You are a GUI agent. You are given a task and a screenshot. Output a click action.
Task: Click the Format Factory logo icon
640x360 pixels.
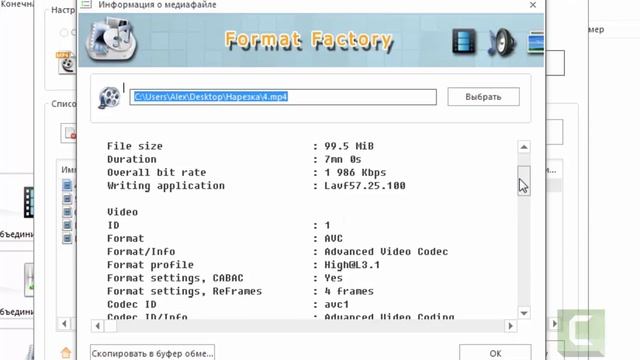[x=111, y=40]
